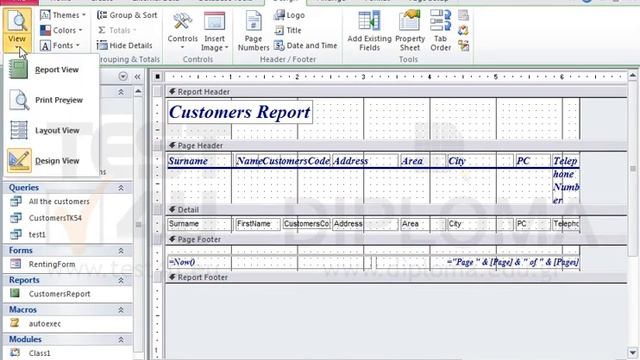Viewport: 640px width, 360px height.
Task: Select the Surname header label
Action: 199,161
